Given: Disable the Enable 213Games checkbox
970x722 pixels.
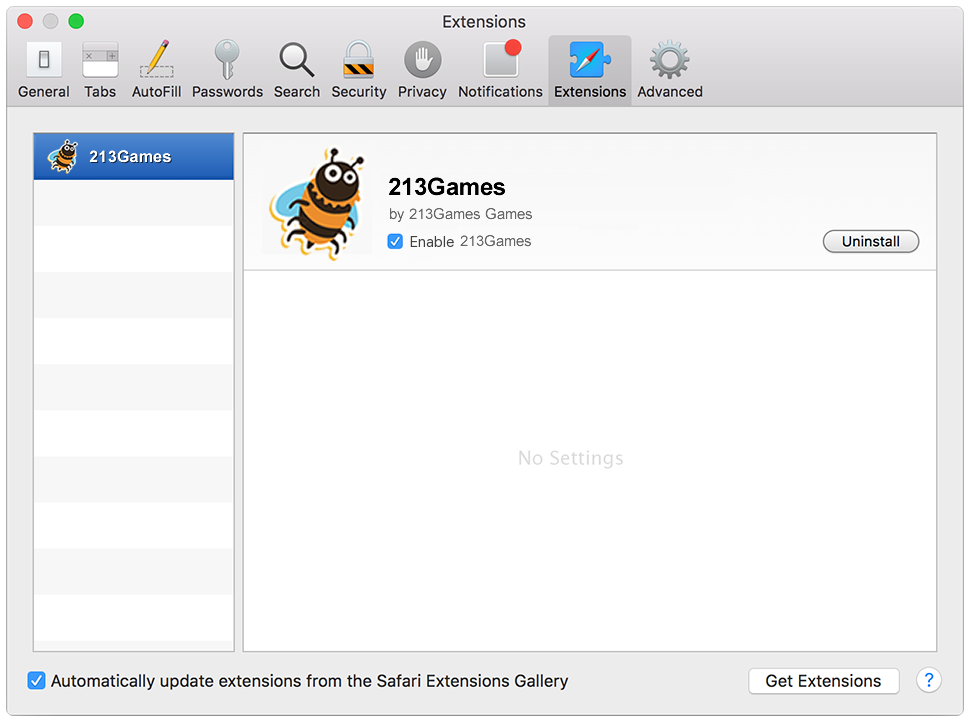Looking at the screenshot, I should point(395,241).
